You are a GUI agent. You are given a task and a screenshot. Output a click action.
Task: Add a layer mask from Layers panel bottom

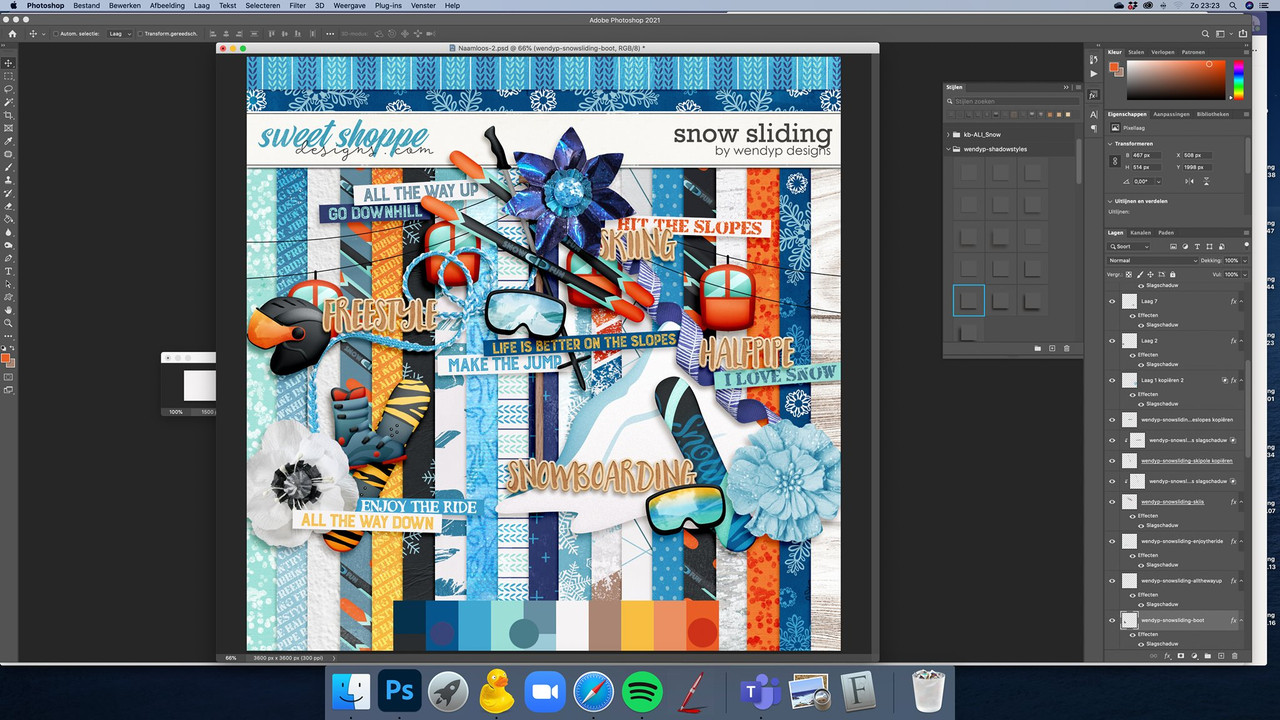pyautogui.click(x=1181, y=656)
